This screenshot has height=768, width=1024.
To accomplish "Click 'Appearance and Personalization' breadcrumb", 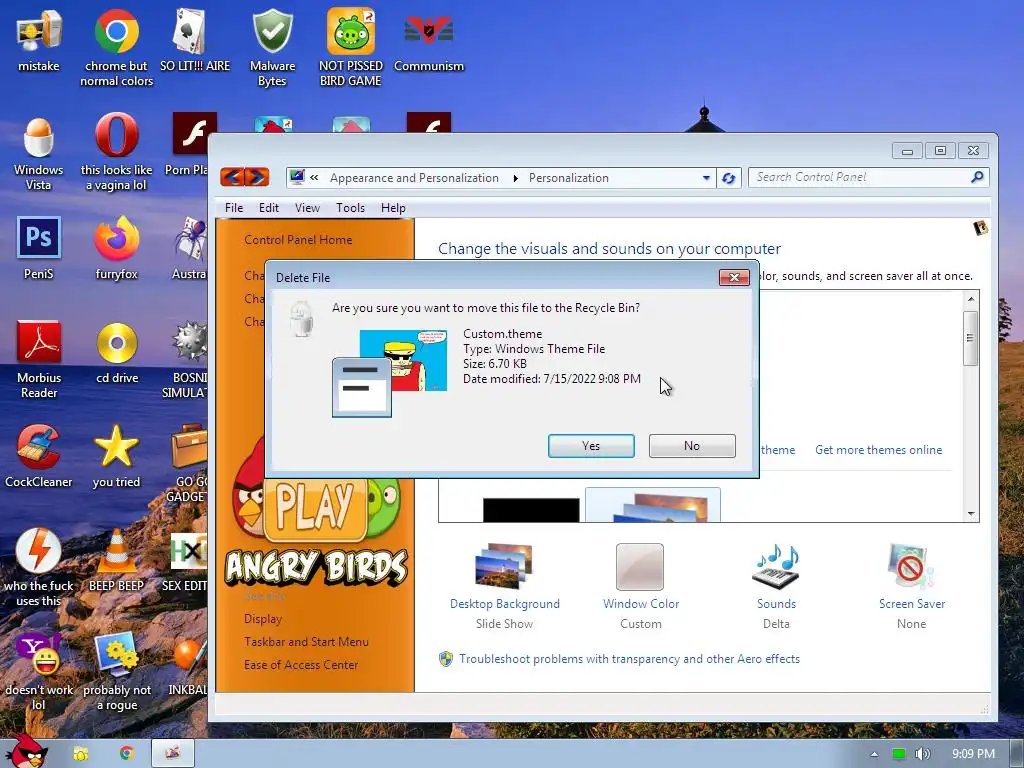I will click(x=414, y=178).
